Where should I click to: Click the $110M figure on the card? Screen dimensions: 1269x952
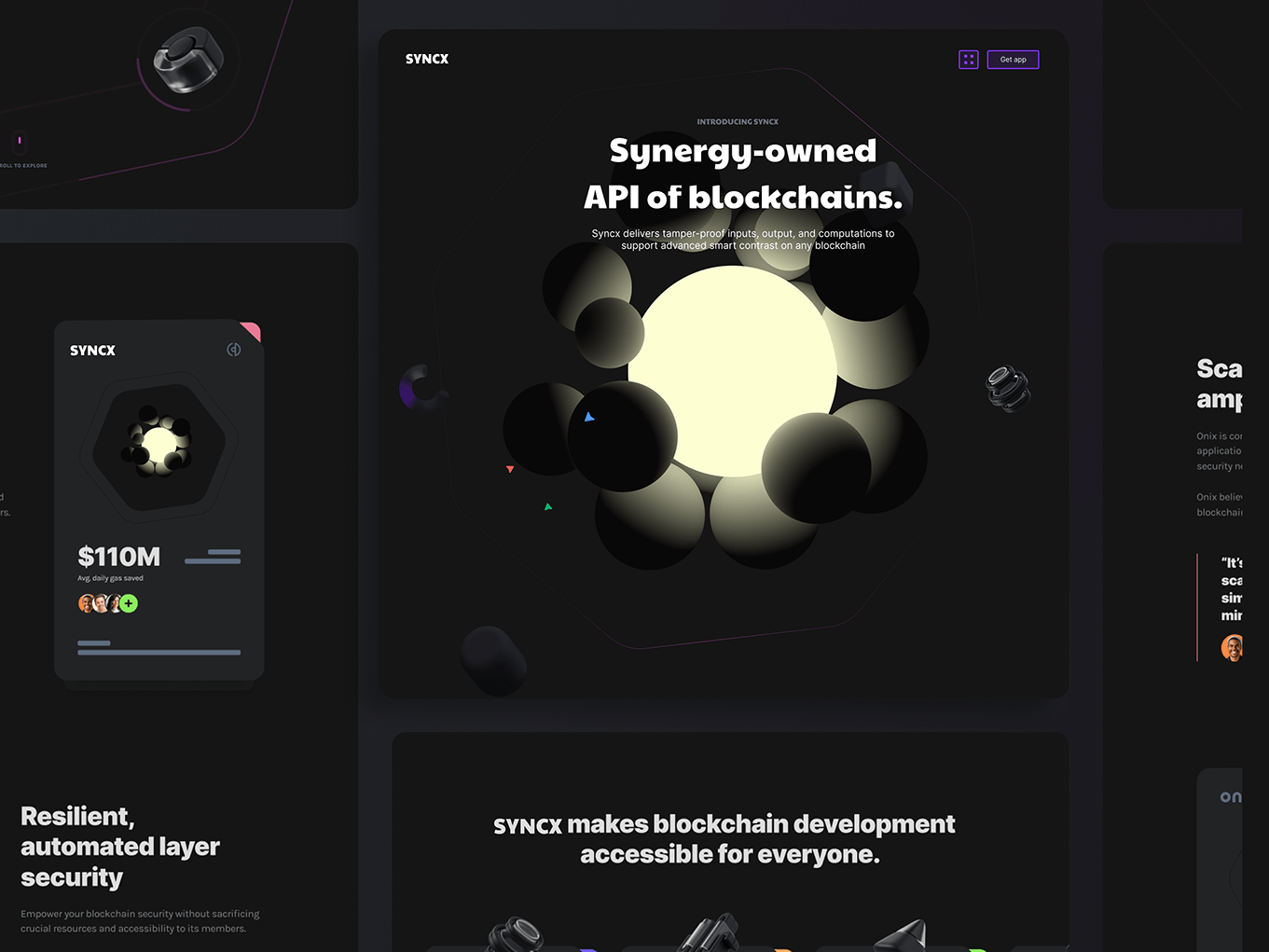[119, 557]
